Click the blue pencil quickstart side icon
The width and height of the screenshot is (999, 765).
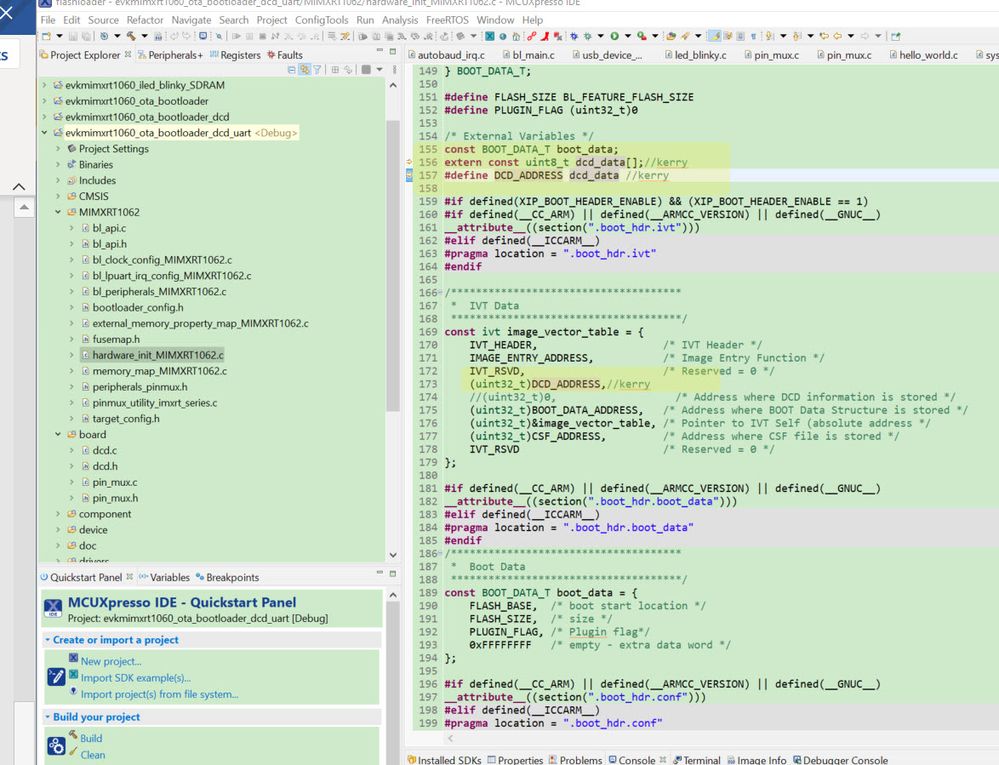coord(56,676)
